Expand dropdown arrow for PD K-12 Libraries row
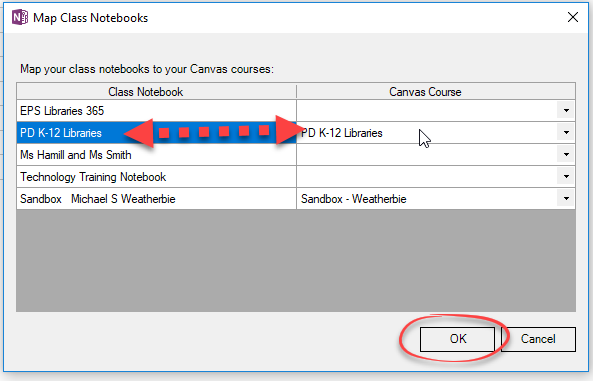This screenshot has height=381, width=593. coord(566,132)
